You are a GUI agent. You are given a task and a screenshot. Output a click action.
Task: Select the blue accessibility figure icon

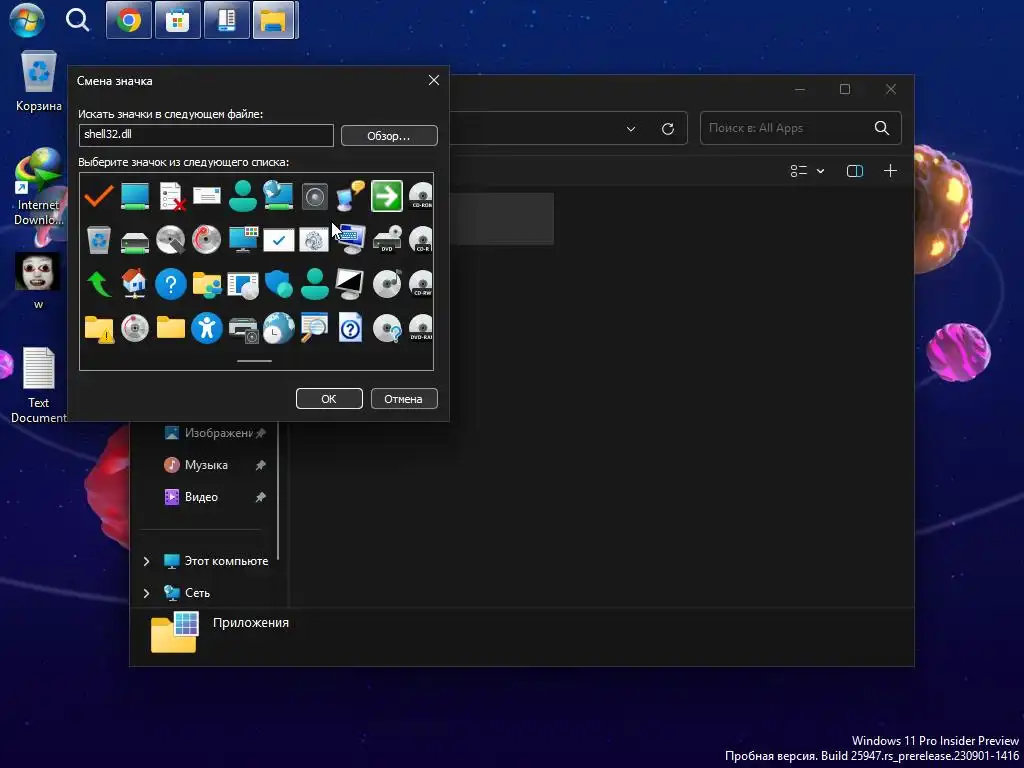206,328
